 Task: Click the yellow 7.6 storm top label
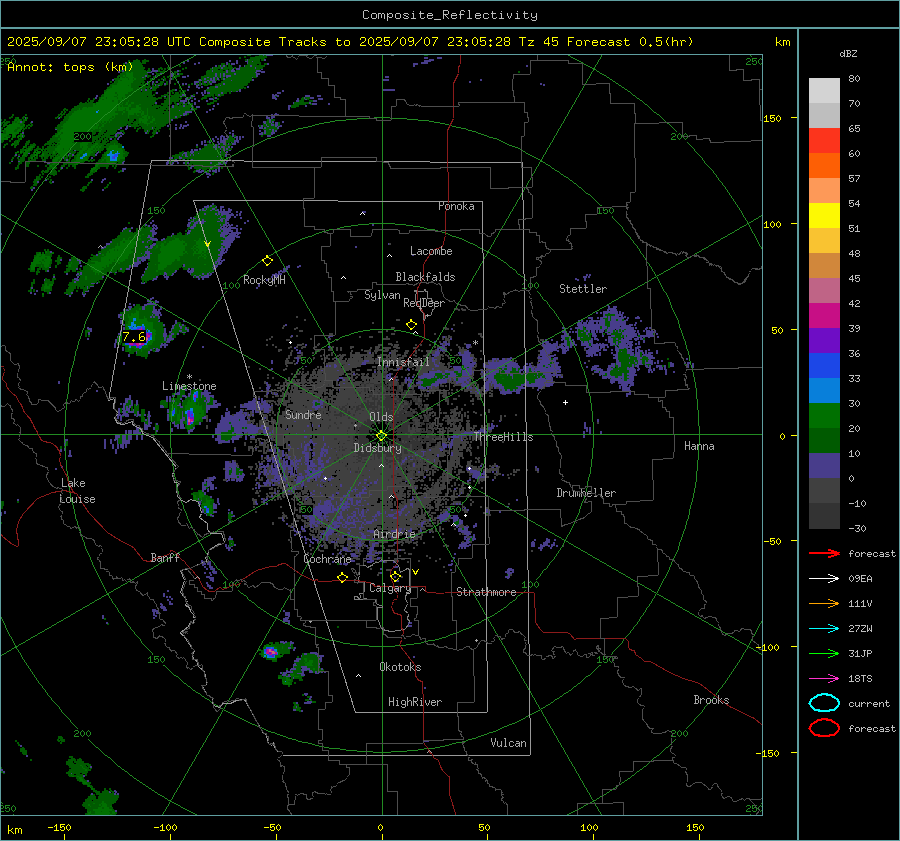[x=134, y=337]
